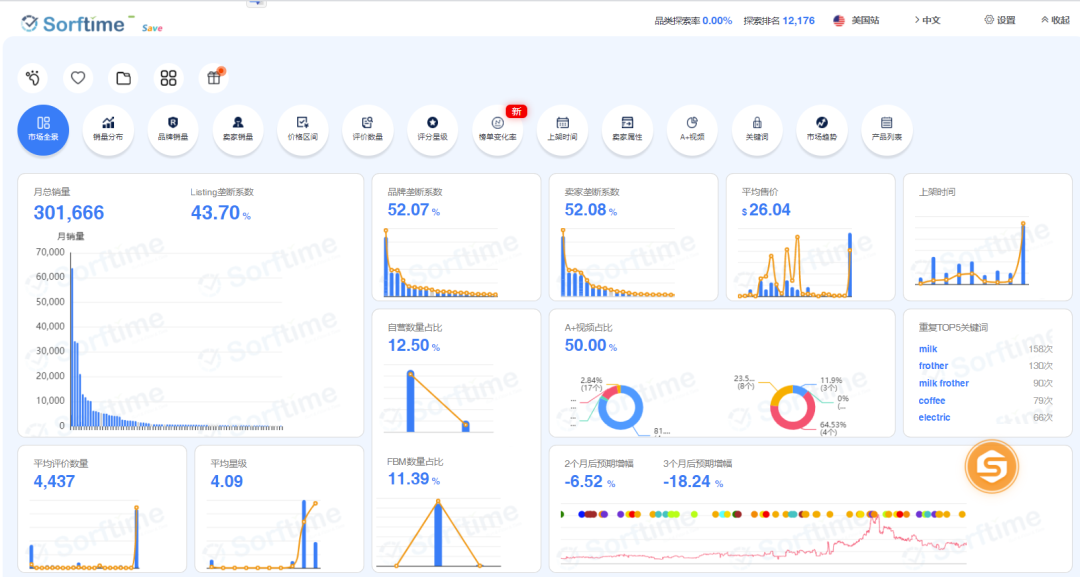Open the 销量分布 sales distribution view

click(x=108, y=129)
